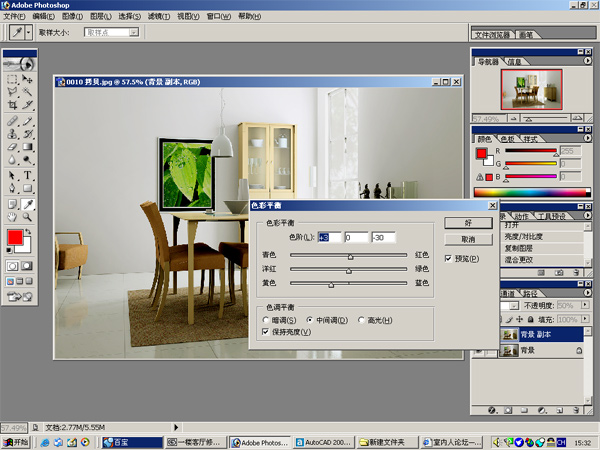The width and height of the screenshot is (600, 450).
Task: Select the Slice tool
Action: coord(27,104)
